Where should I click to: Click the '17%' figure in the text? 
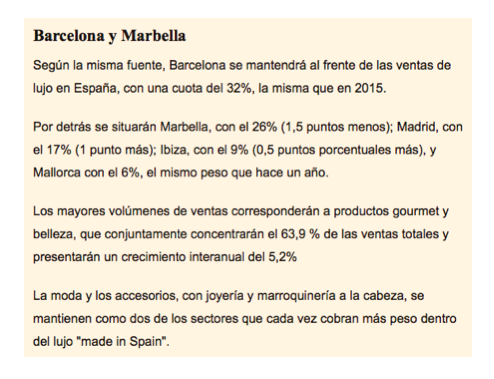[x=59, y=150]
